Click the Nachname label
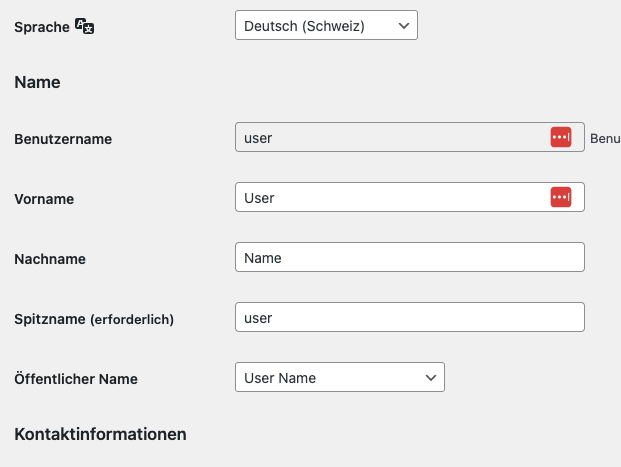 point(50,259)
